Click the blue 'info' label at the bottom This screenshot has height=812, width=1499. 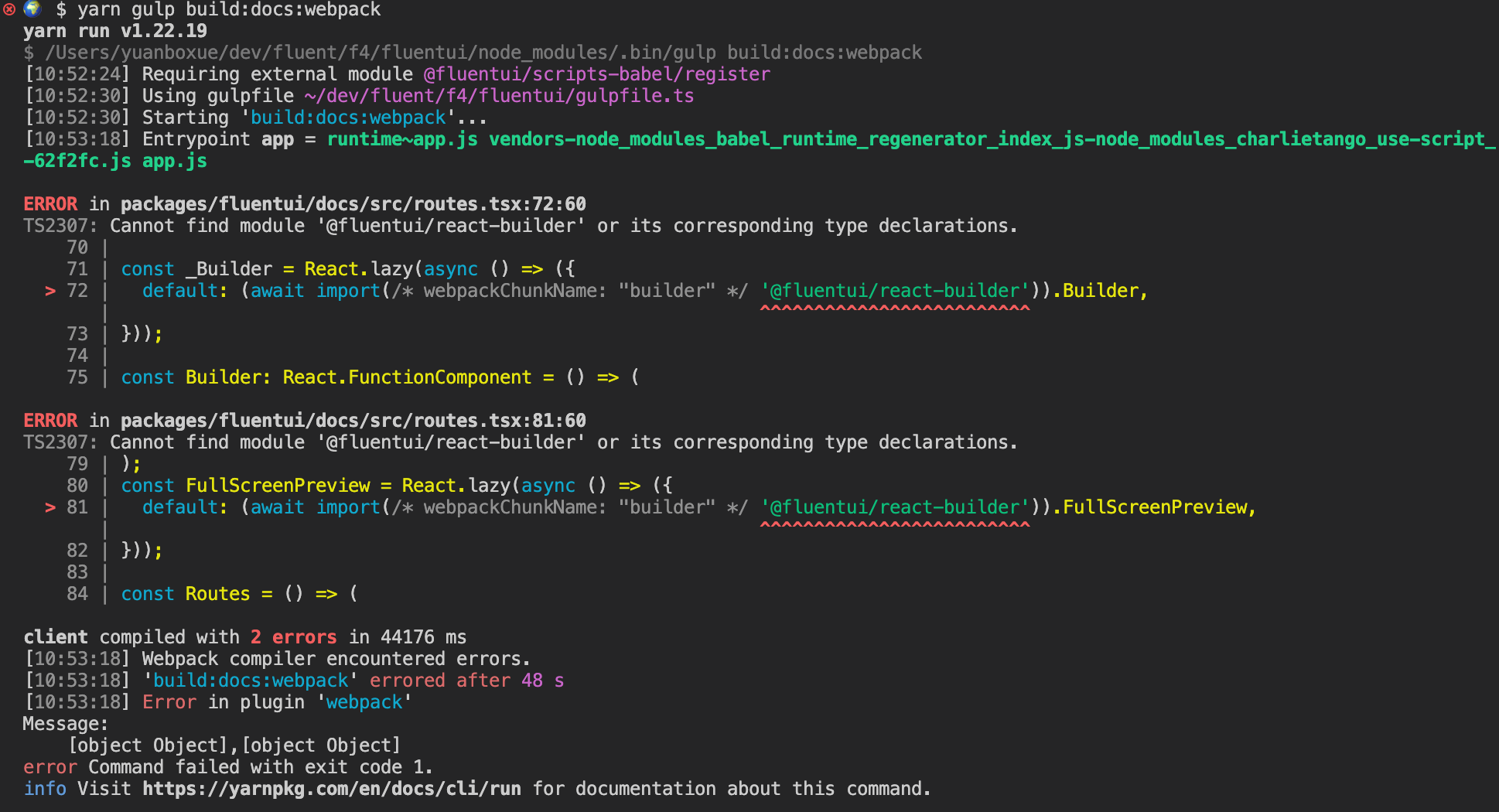click(44, 788)
